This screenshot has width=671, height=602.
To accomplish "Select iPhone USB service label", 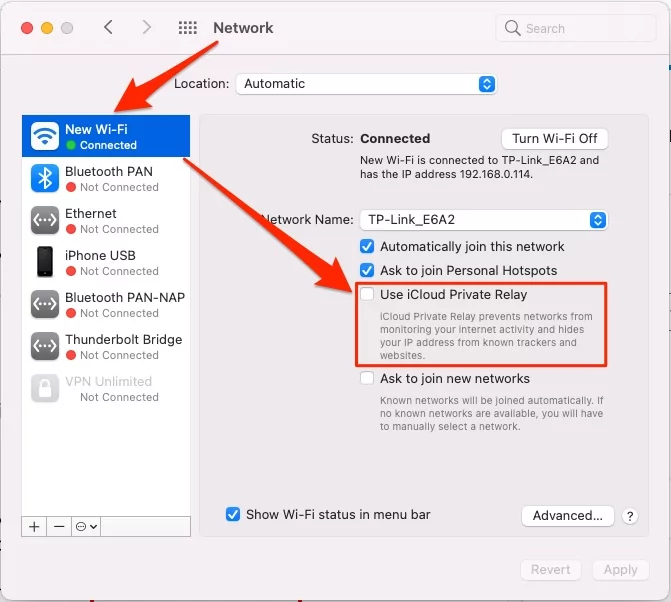I will (x=100, y=255).
